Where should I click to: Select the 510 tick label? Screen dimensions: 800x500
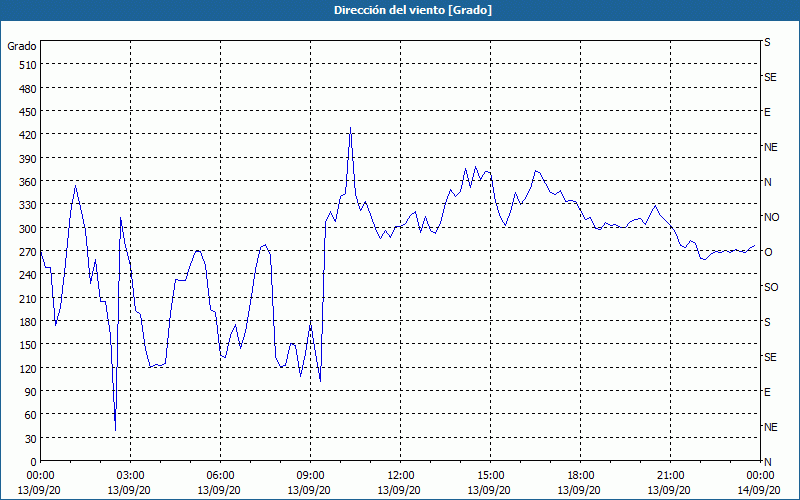pos(28,65)
